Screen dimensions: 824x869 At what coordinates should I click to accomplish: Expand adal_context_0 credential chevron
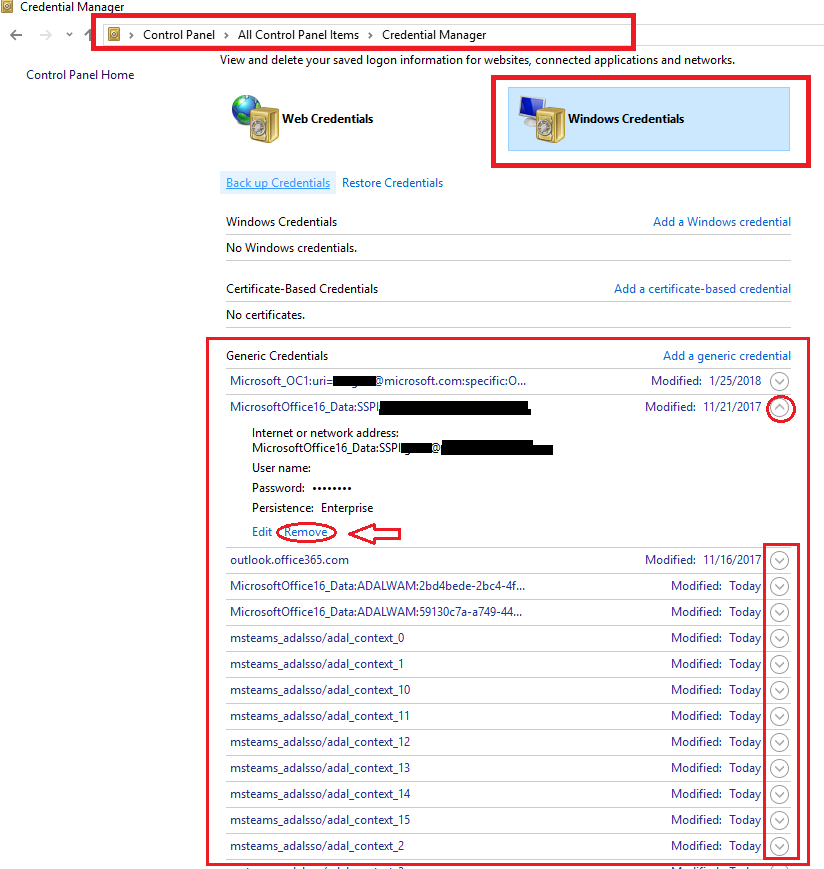[x=779, y=638]
